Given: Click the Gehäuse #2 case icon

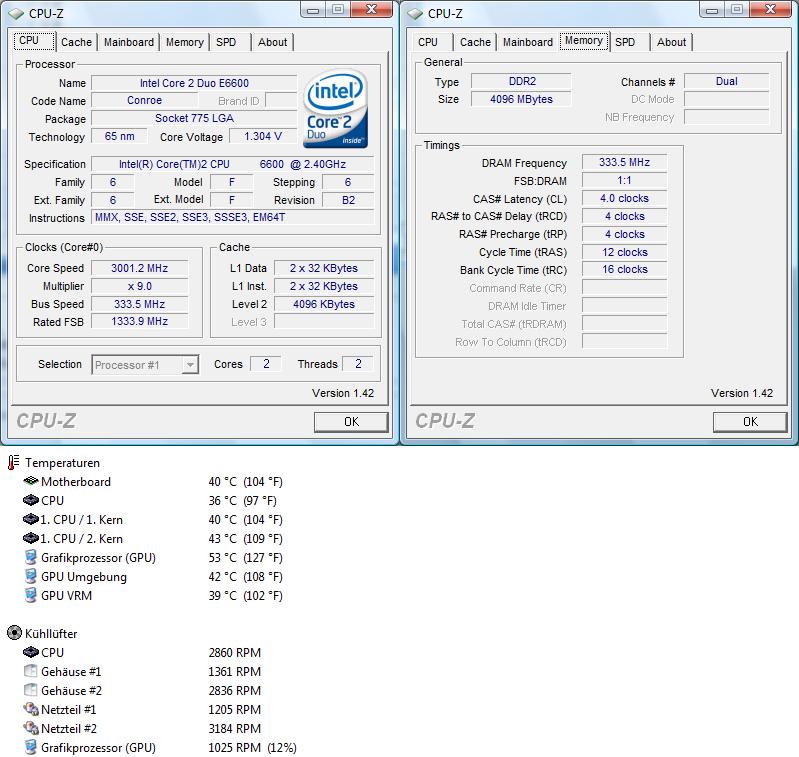Looking at the screenshot, I should point(31,690).
